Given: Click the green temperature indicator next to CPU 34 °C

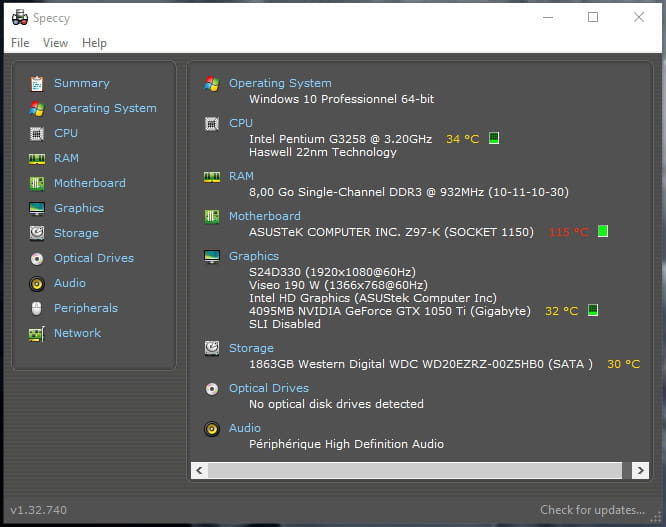Looking at the screenshot, I should [494, 138].
